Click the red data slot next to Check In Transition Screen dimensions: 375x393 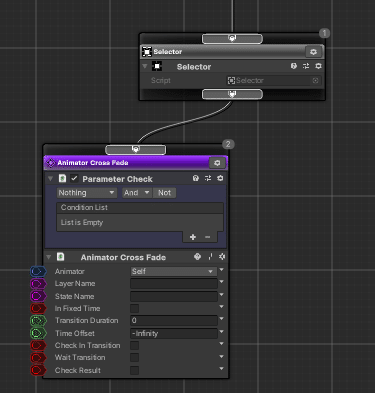click(38, 345)
